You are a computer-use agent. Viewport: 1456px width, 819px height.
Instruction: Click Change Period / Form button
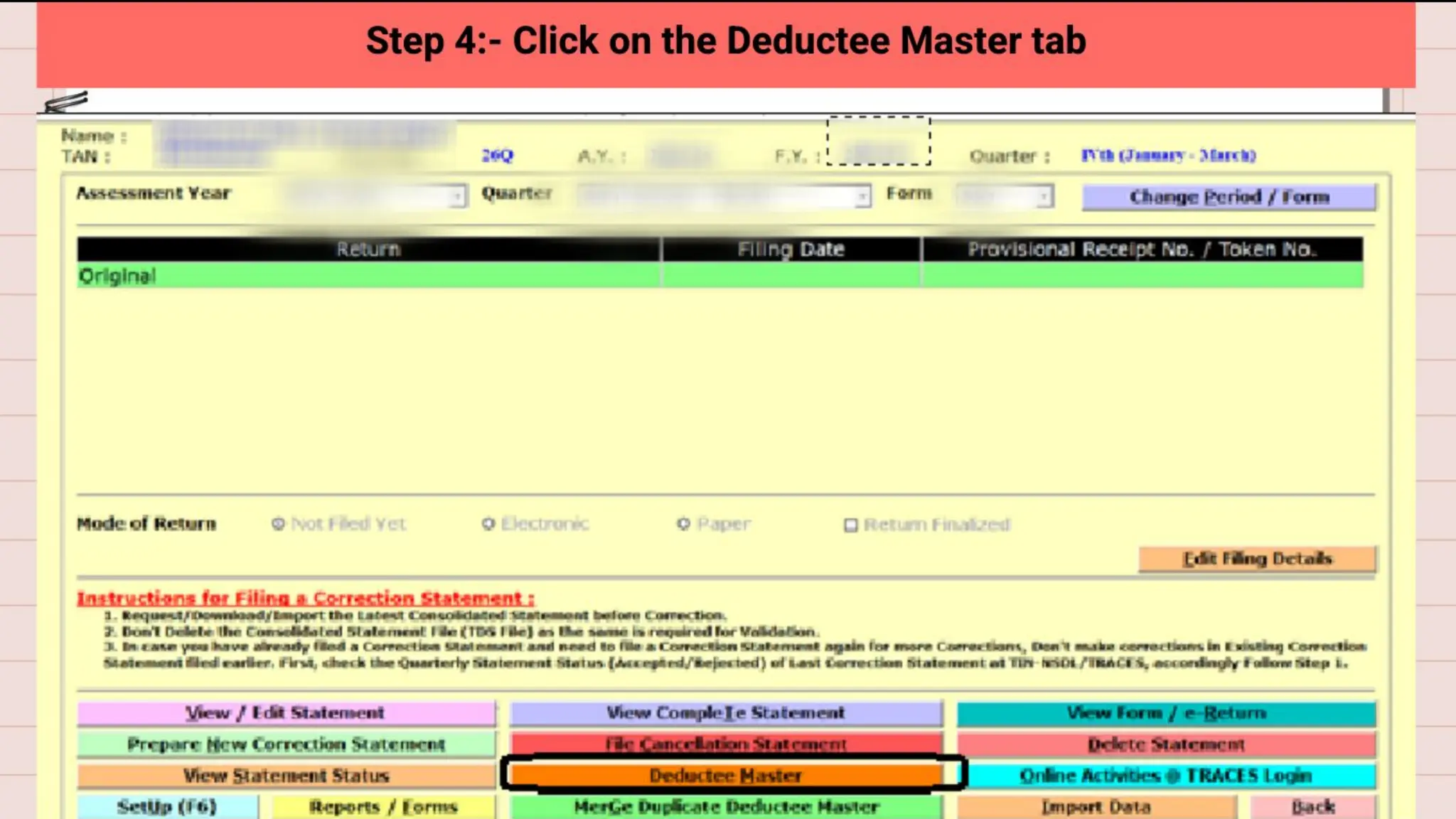coord(1228,197)
